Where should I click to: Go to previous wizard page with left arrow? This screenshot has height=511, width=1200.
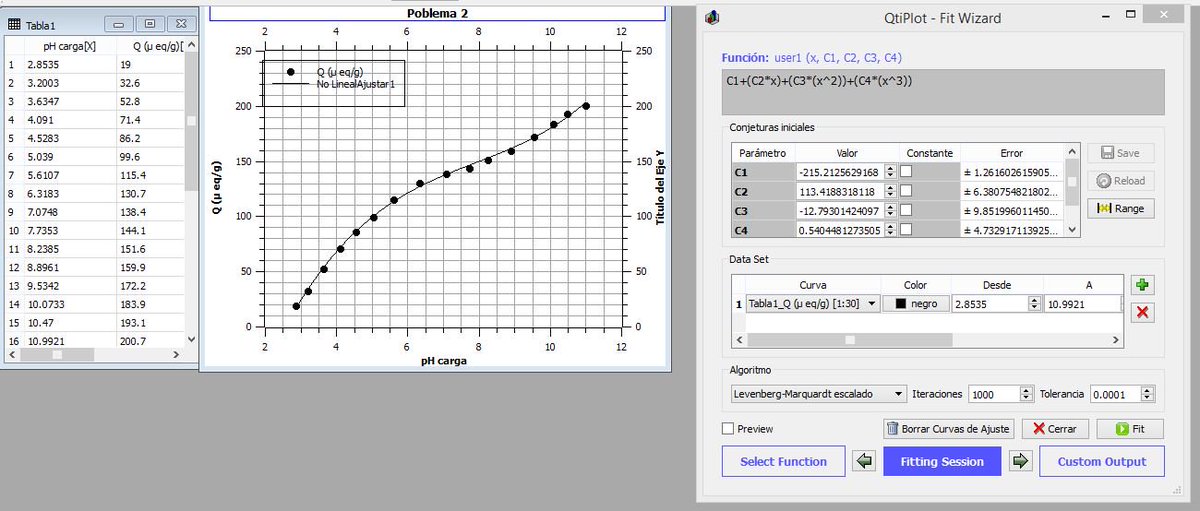pos(866,461)
